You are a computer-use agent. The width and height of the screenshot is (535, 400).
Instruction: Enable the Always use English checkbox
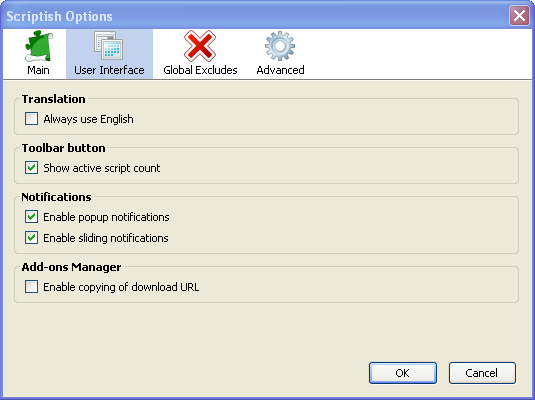tap(31, 119)
